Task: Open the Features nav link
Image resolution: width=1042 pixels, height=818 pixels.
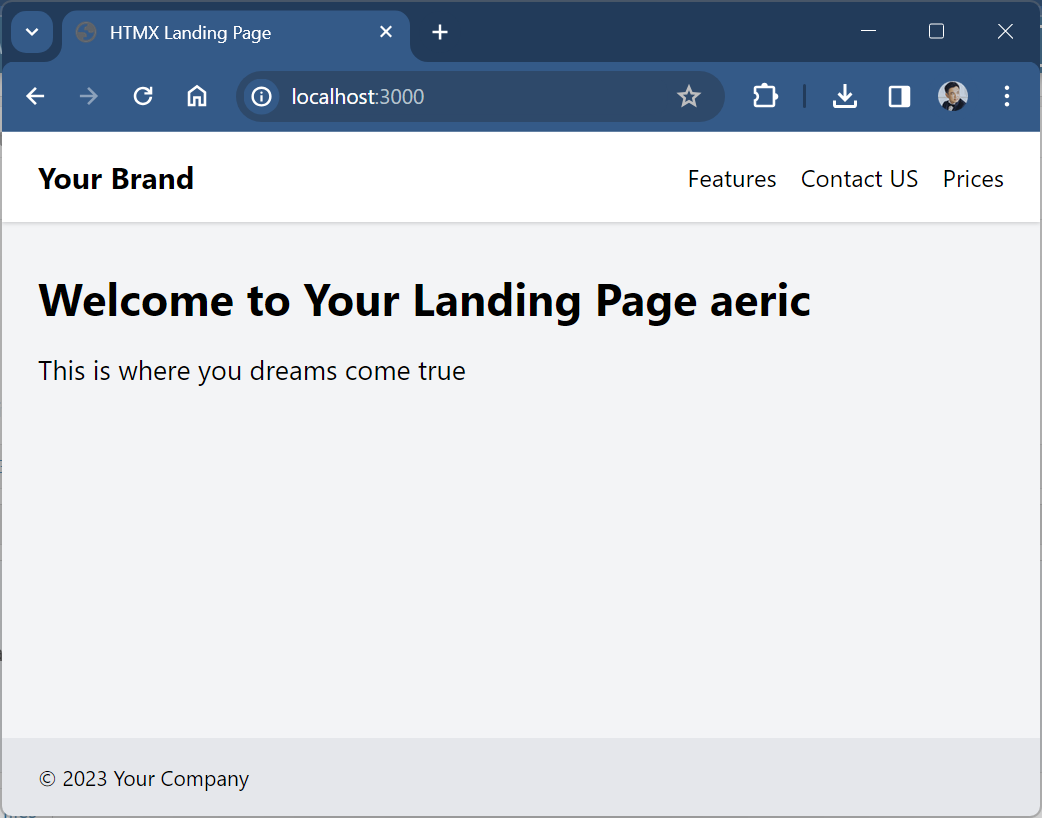Action: (732, 179)
